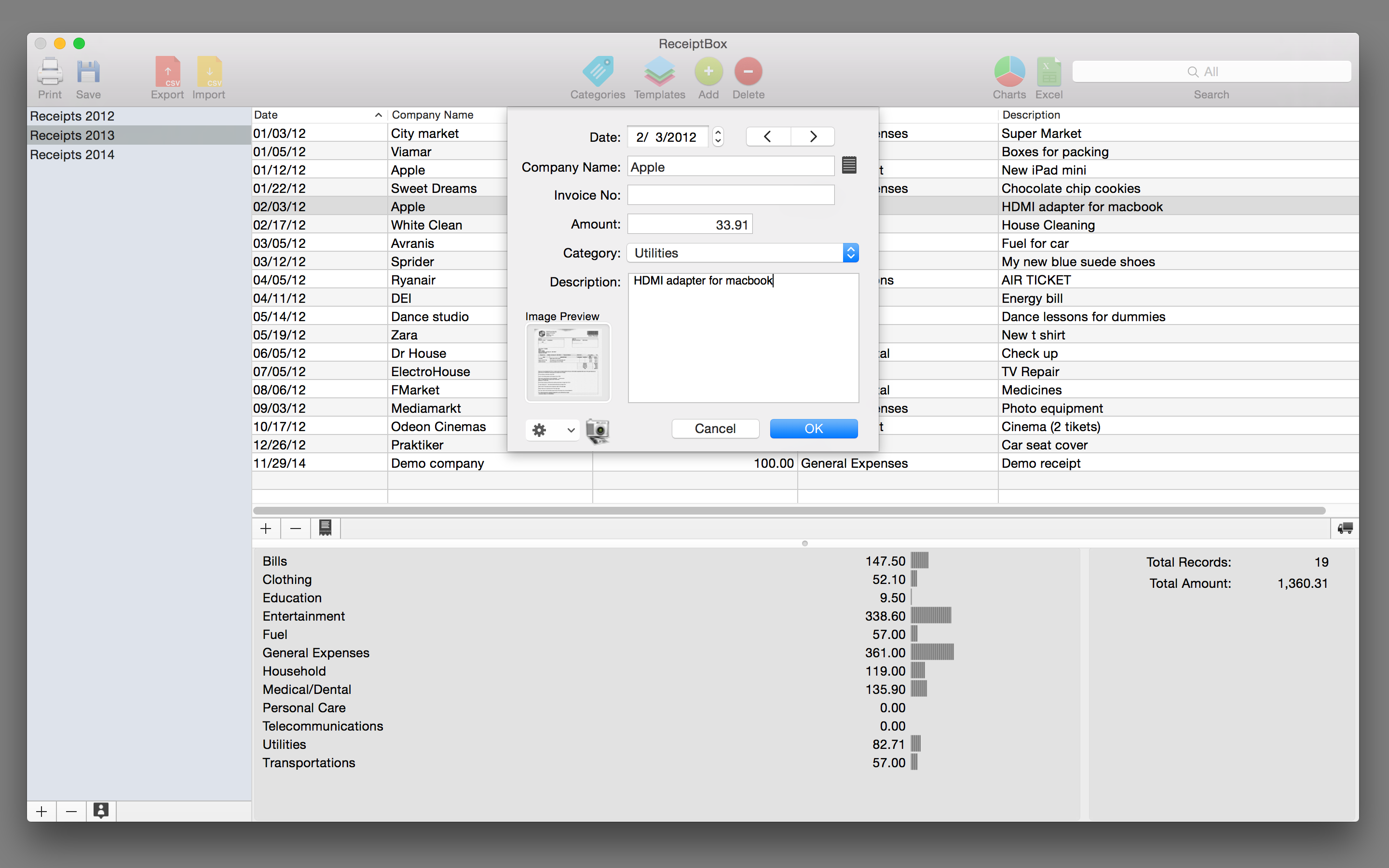1389x868 pixels.
Task: Click company list icon beside Company Name
Action: click(849, 166)
